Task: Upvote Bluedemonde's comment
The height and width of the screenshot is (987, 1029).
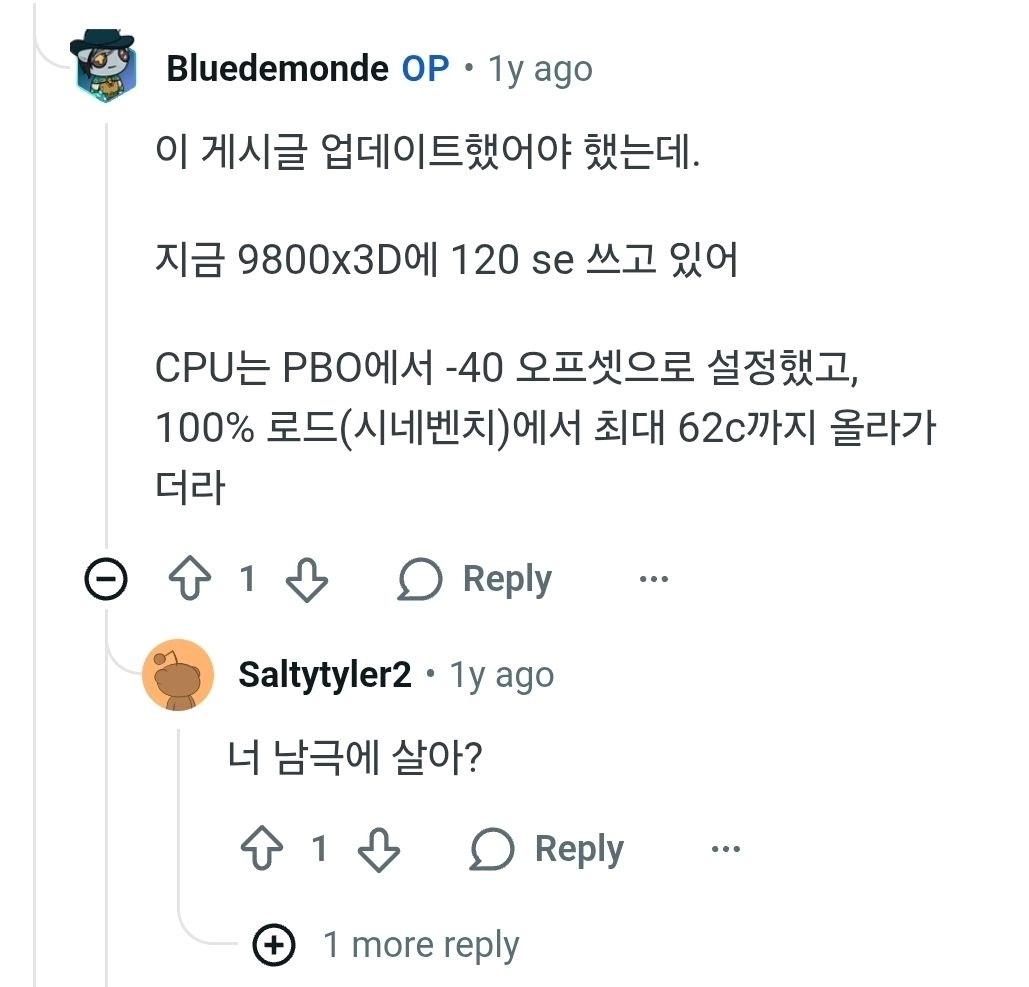Action: pos(190,578)
